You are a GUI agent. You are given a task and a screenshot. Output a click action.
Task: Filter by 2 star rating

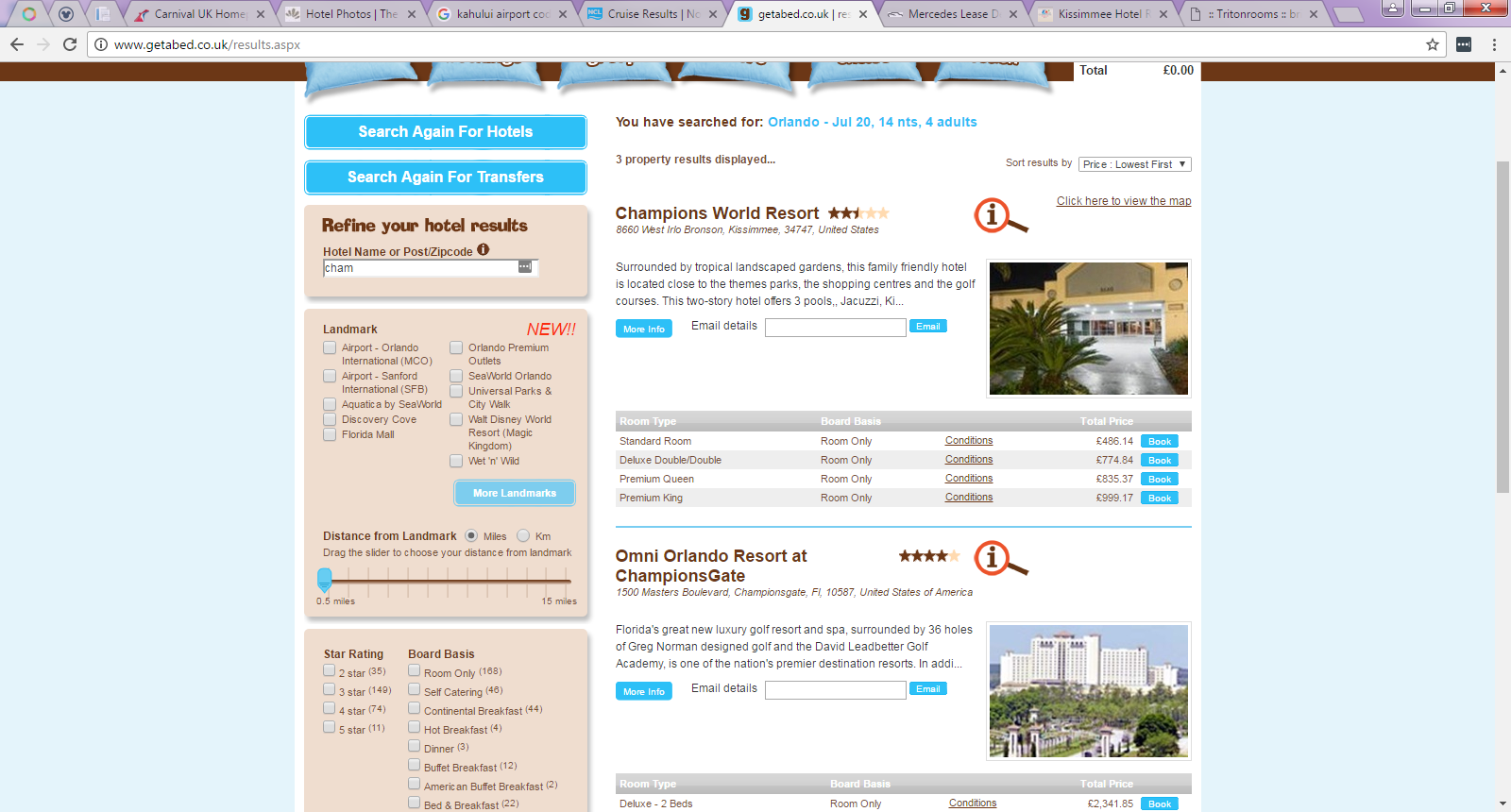pyautogui.click(x=330, y=671)
